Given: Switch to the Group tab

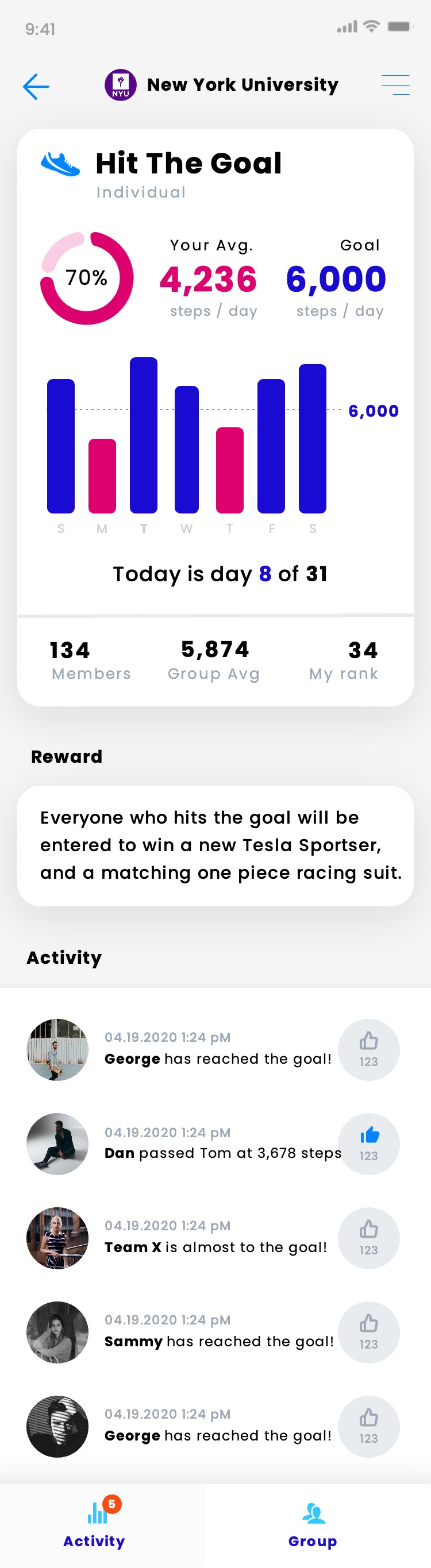Looking at the screenshot, I should 313,1525.
